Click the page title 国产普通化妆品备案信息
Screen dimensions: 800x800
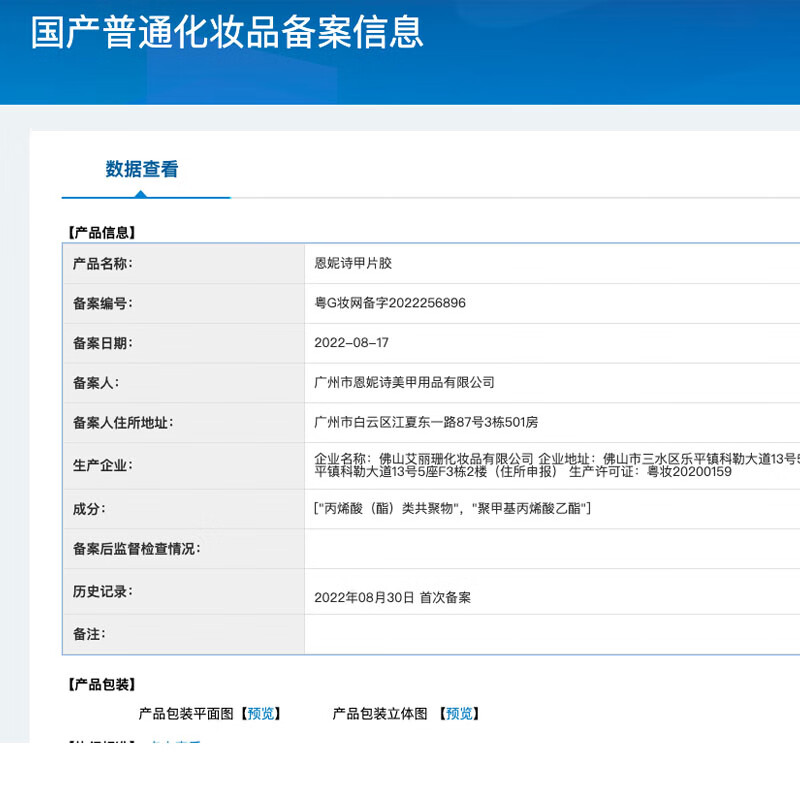click(x=227, y=32)
